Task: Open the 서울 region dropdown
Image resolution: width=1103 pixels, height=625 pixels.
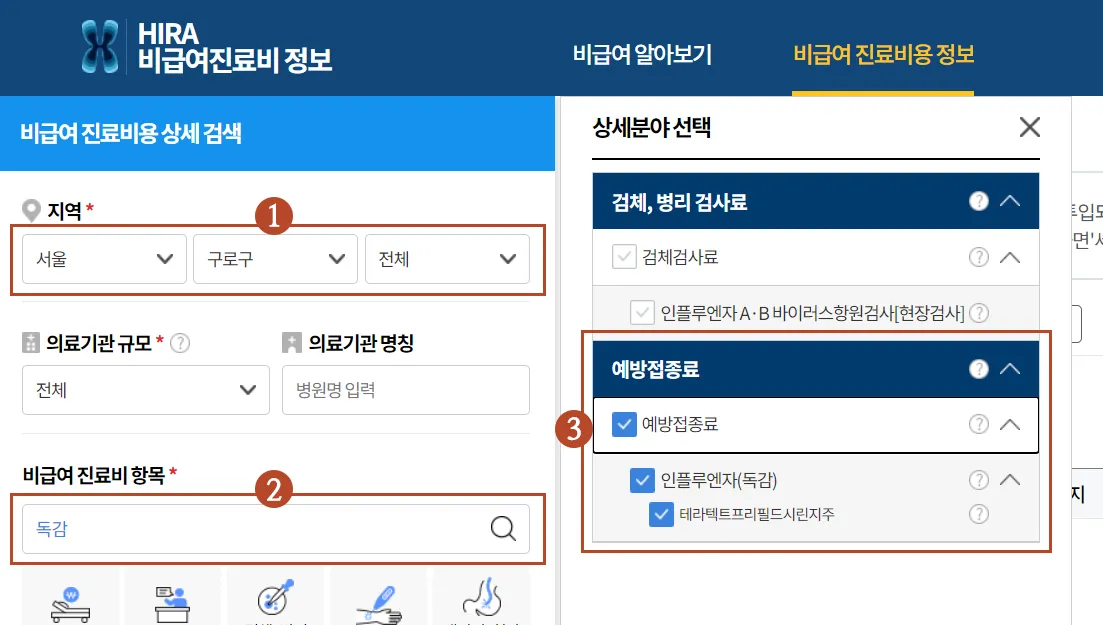Action: tap(103, 258)
